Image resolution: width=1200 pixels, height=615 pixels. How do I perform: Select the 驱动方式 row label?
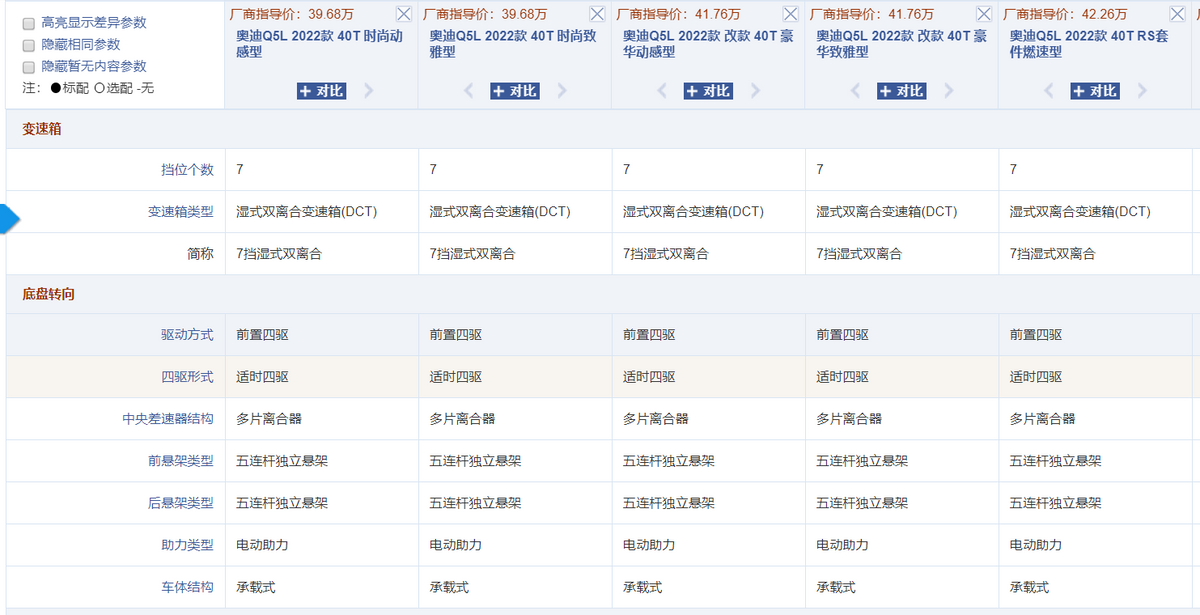187,336
